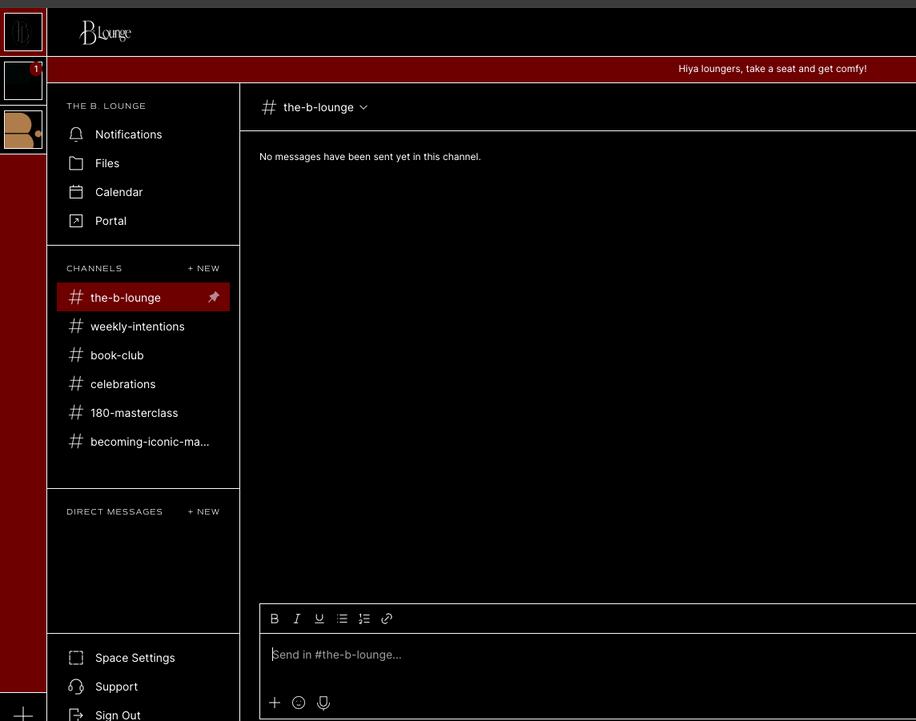Toggle italic formatting in message editor
The height and width of the screenshot is (721, 916).
297,619
